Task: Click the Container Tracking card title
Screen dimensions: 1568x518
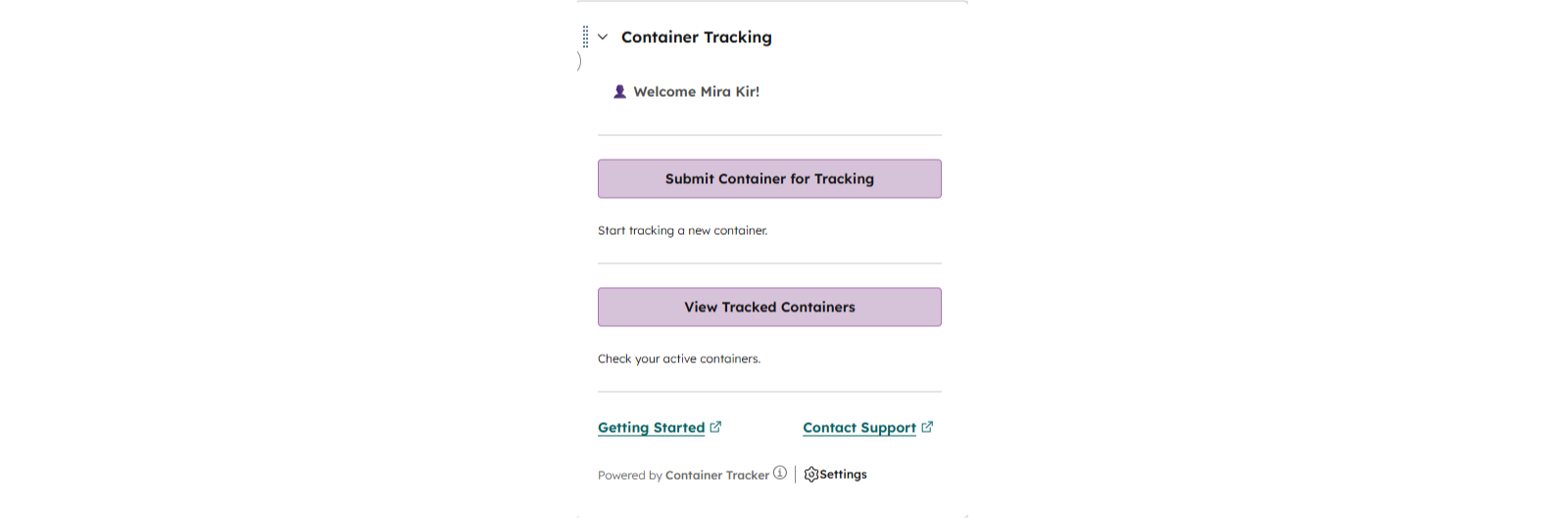Action: coord(696,37)
